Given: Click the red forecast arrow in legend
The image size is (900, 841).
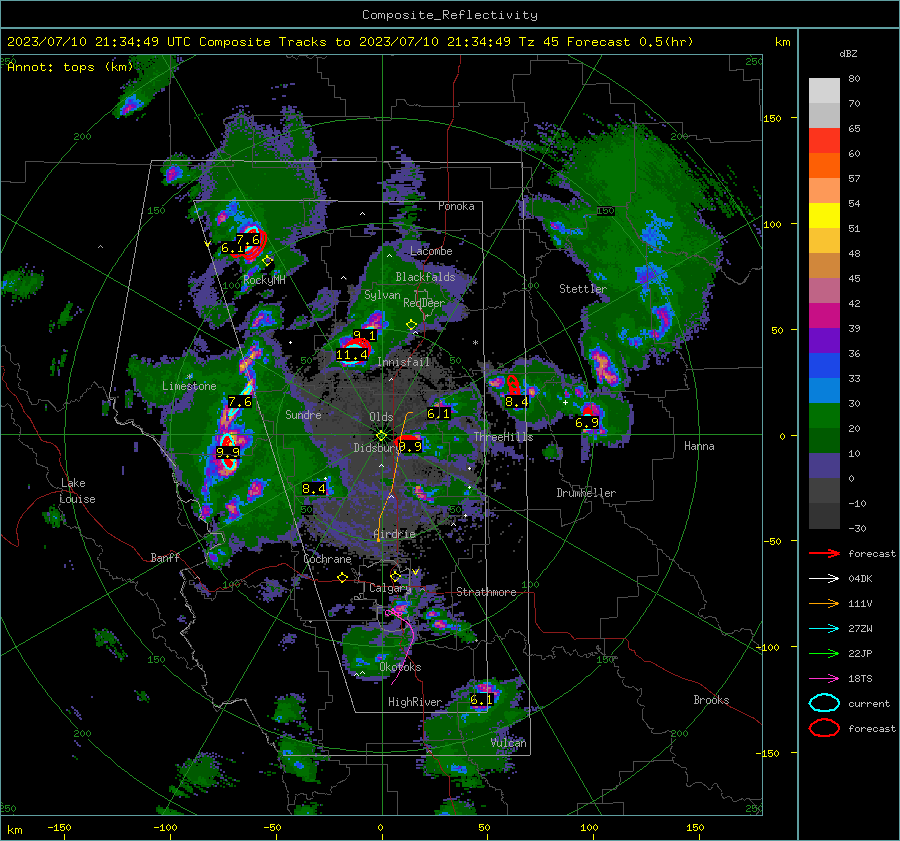Looking at the screenshot, I should [x=824, y=553].
